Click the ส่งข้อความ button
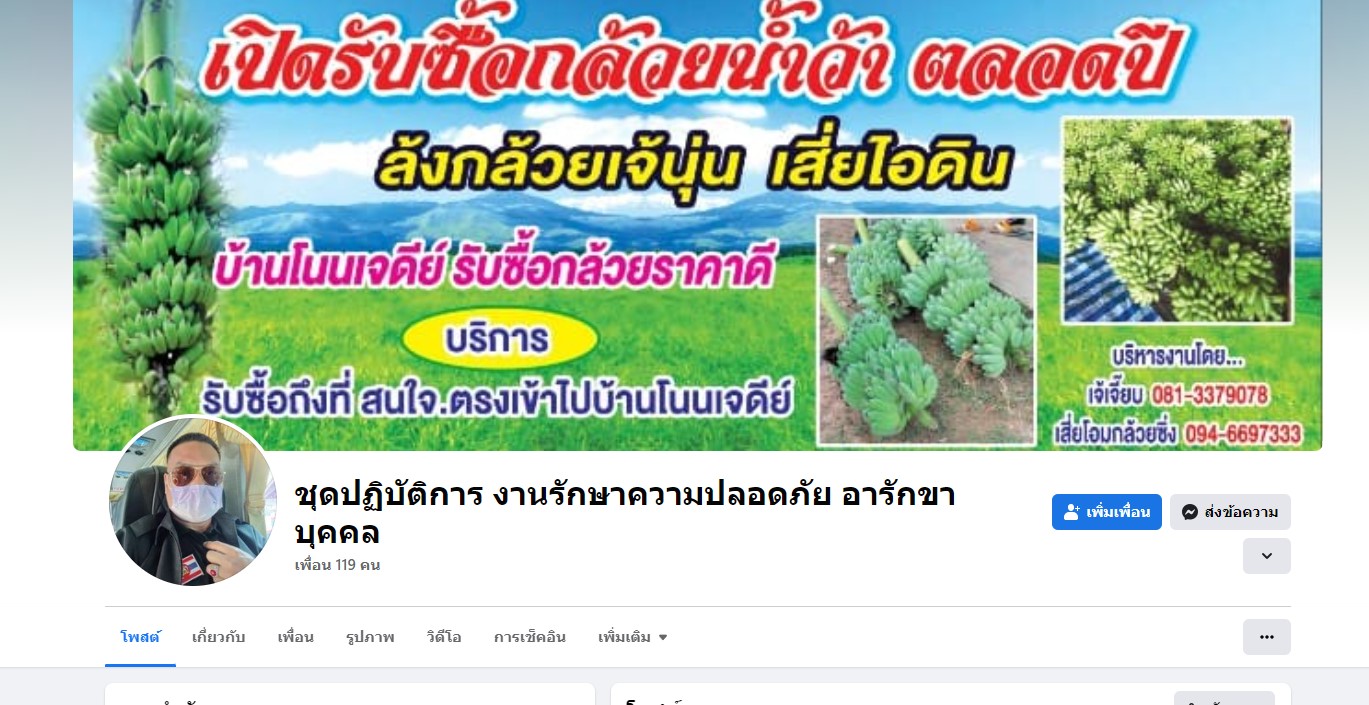Screen dimensions: 1369x705 [x=1230, y=512]
